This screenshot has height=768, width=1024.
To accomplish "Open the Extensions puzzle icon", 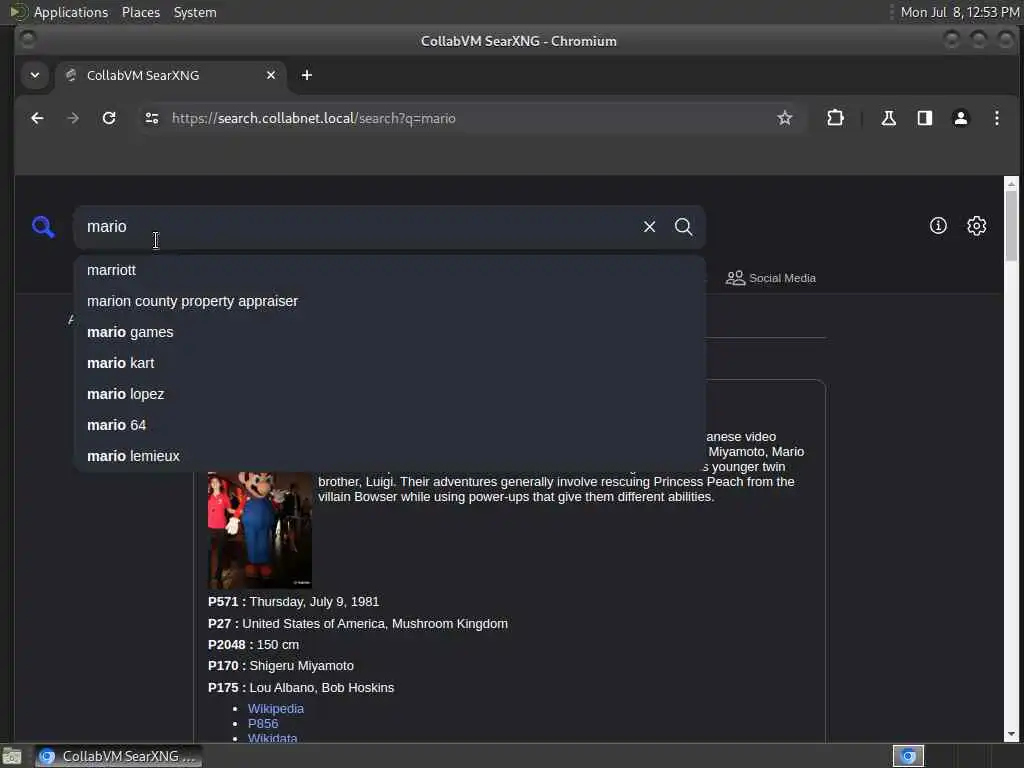I will pos(835,118).
